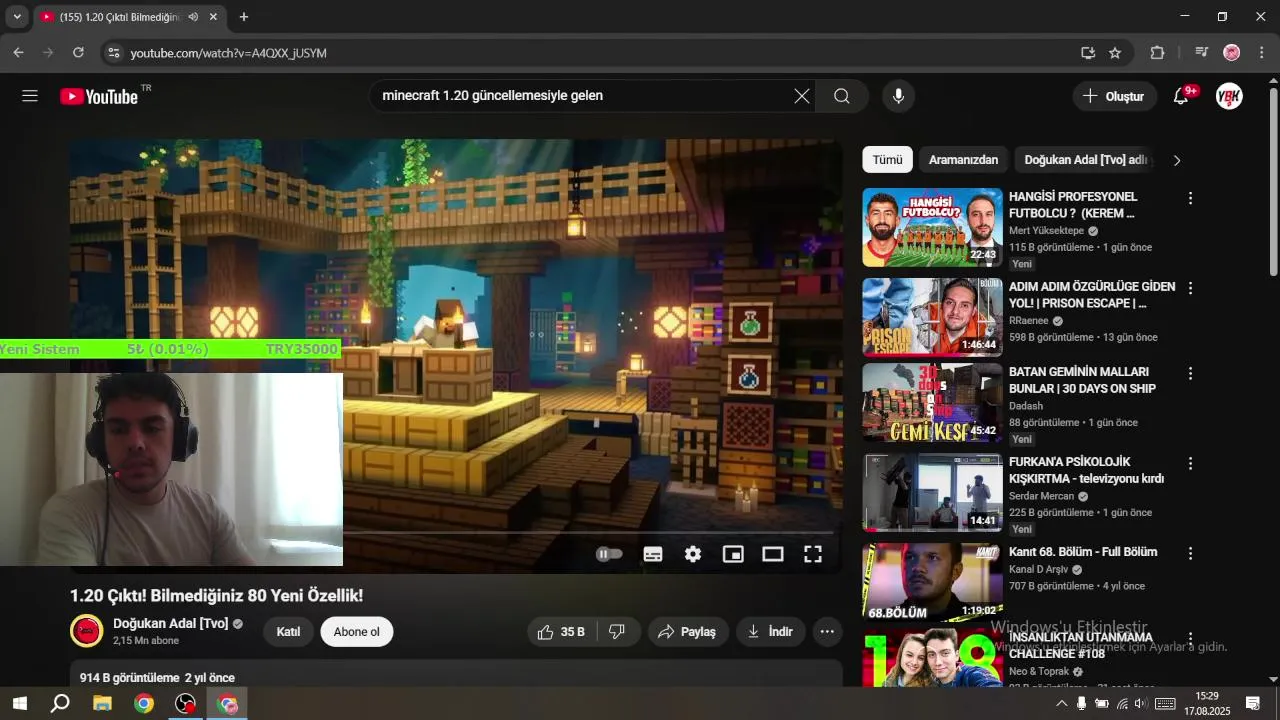Screen dimensions: 1280x720
Task: Open more actions ellipsis below video
Action: pos(827,632)
